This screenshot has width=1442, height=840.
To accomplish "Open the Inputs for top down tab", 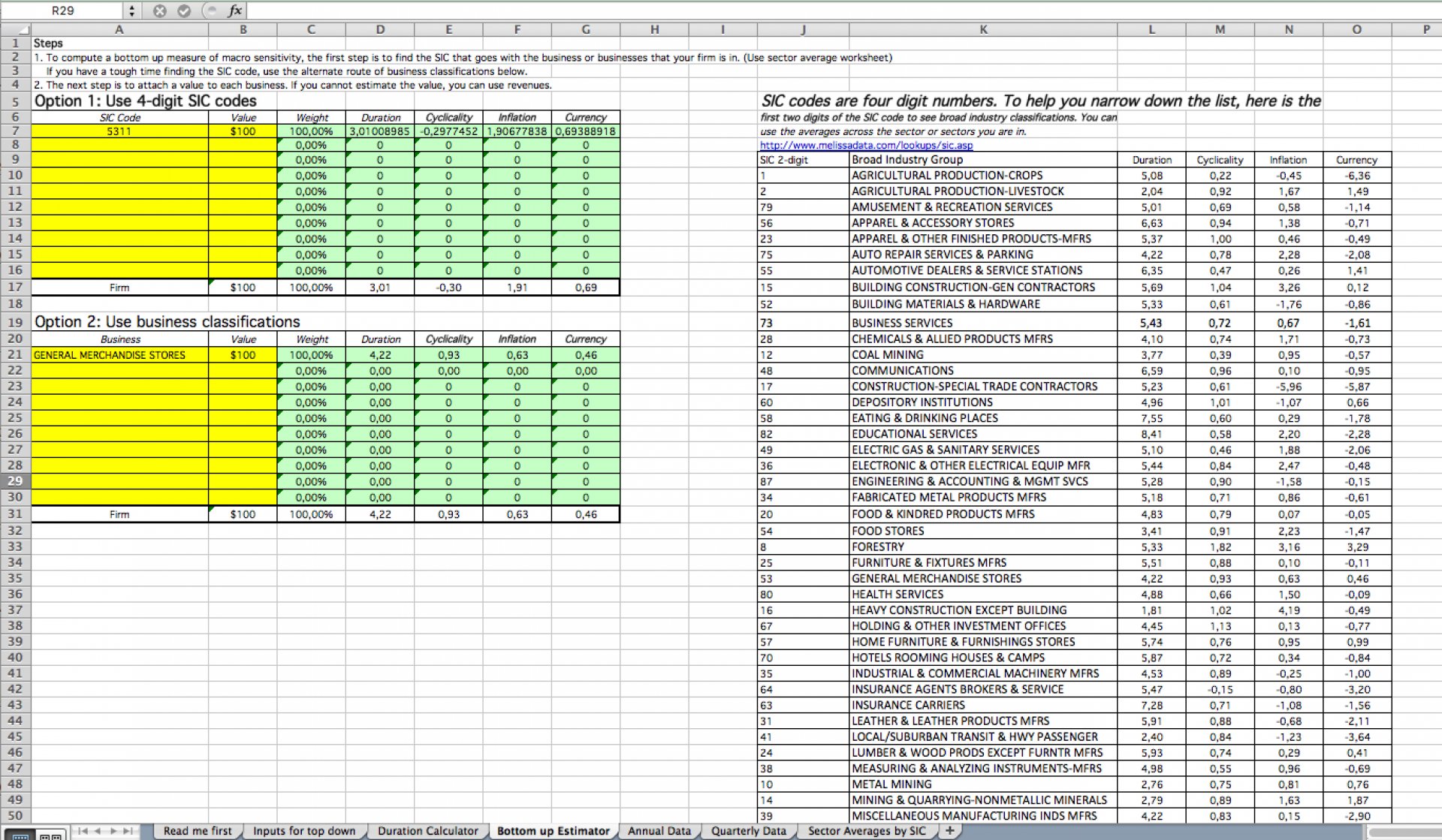I will (x=304, y=831).
